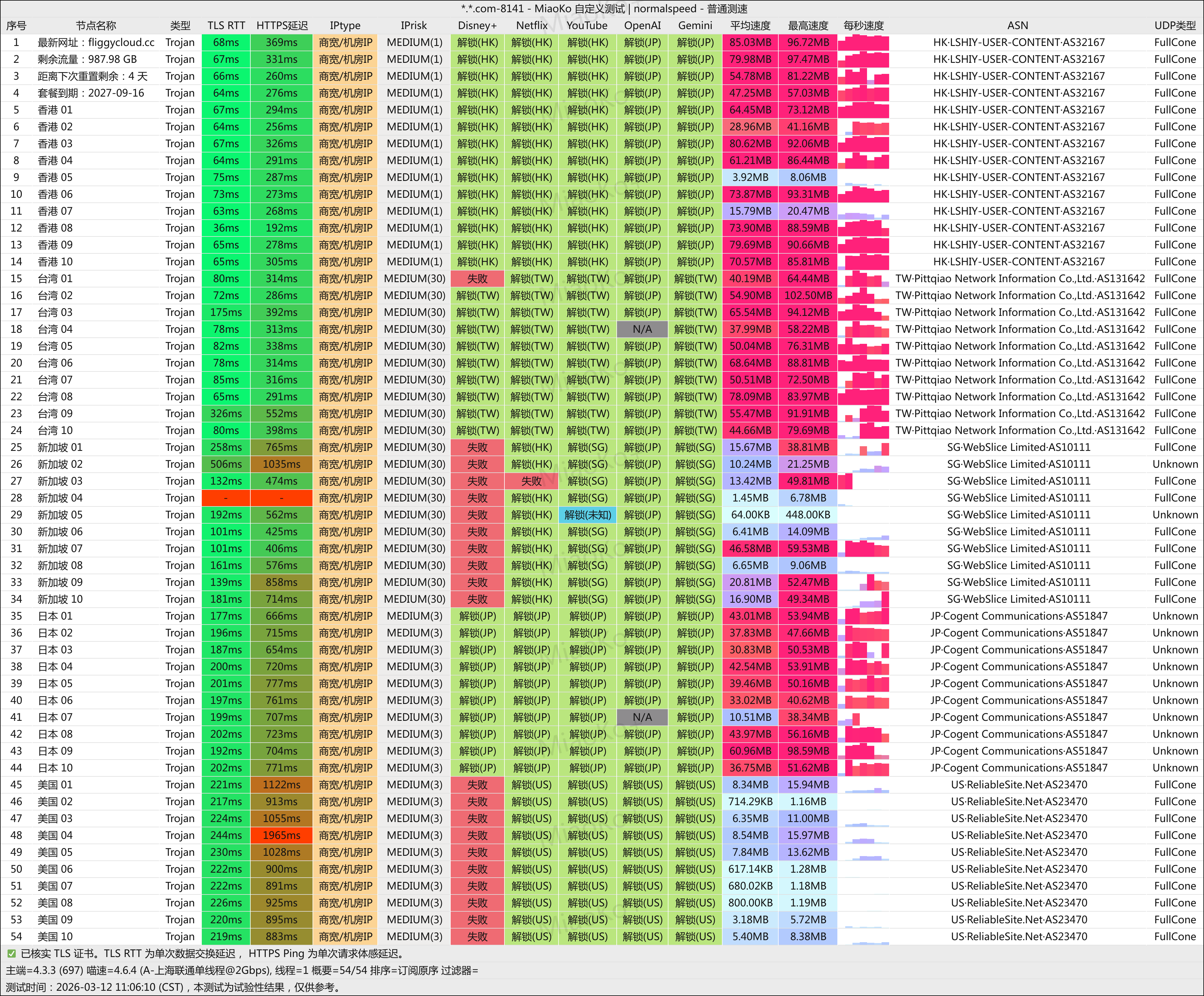
Task: Click the red empty TLS RTT cell for 新加坡 04
Action: pyautogui.click(x=226, y=498)
